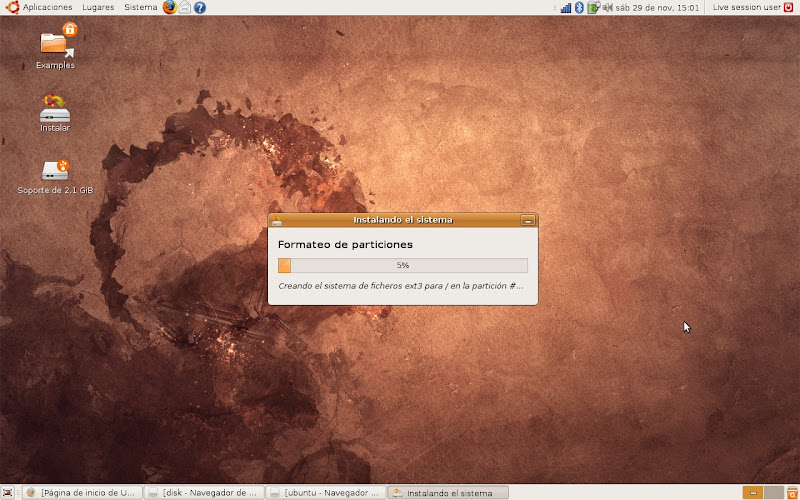This screenshot has height=500, width=800.
Task: Switch to disk - Navegador de taskbar window
Action: coord(204,492)
